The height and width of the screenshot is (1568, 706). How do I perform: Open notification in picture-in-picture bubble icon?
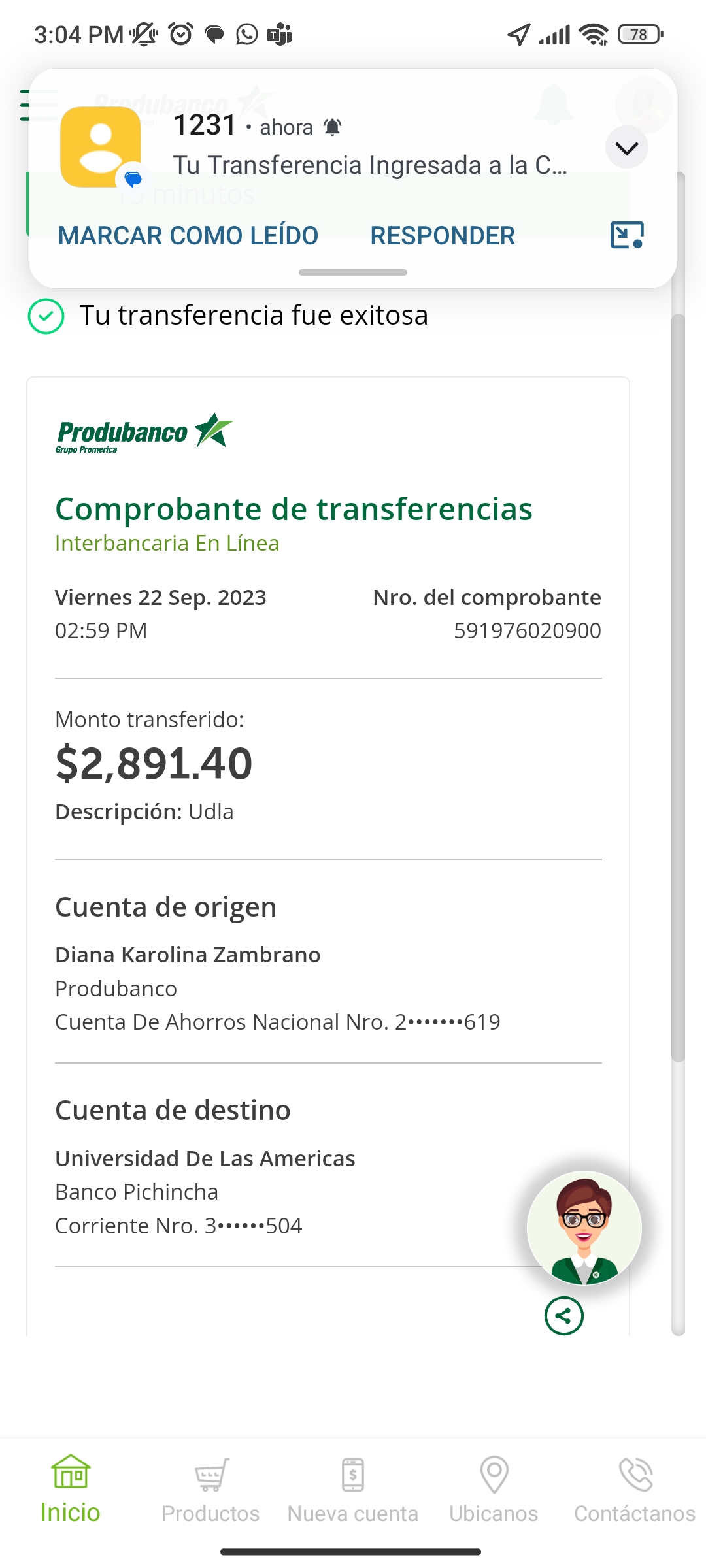point(626,235)
